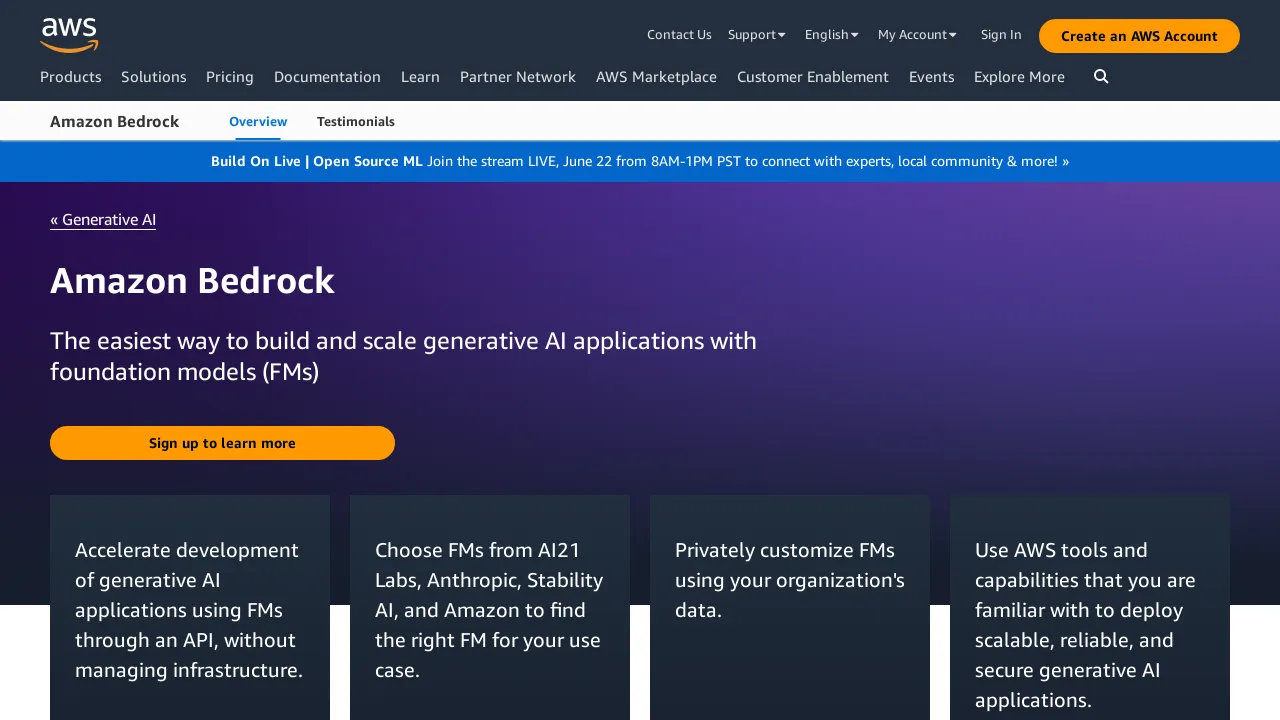
Task: Expand the Support dropdown
Action: [756, 34]
